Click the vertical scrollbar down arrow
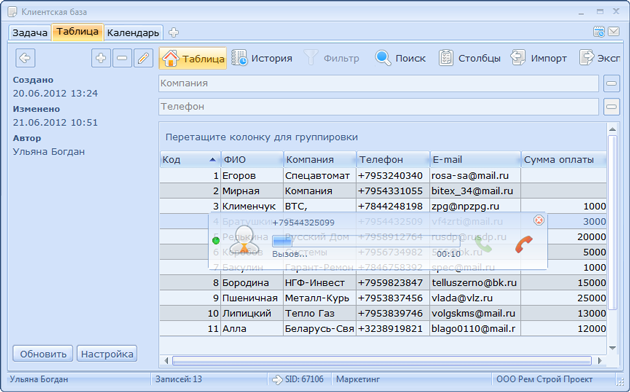630x392 pixels. (x=612, y=348)
